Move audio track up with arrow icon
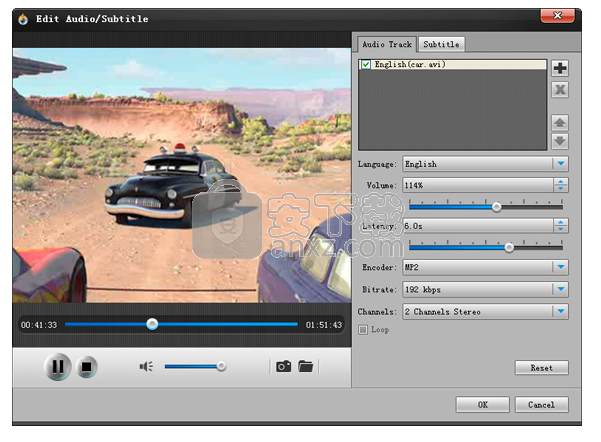The image size is (601, 442). (x=560, y=123)
